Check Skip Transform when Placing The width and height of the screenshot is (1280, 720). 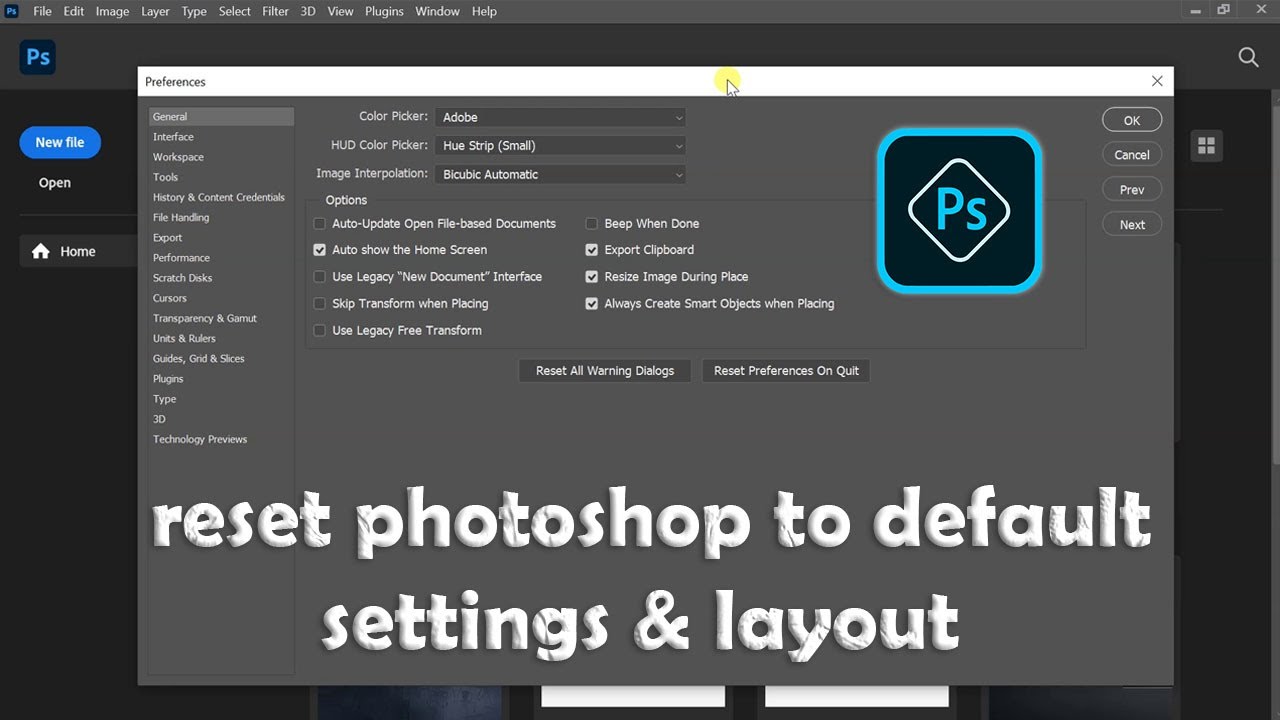point(320,304)
